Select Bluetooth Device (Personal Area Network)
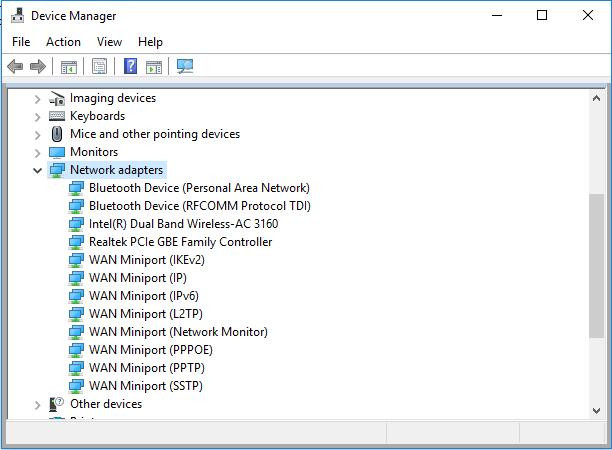This screenshot has height=450, width=612. pyautogui.click(x=198, y=188)
